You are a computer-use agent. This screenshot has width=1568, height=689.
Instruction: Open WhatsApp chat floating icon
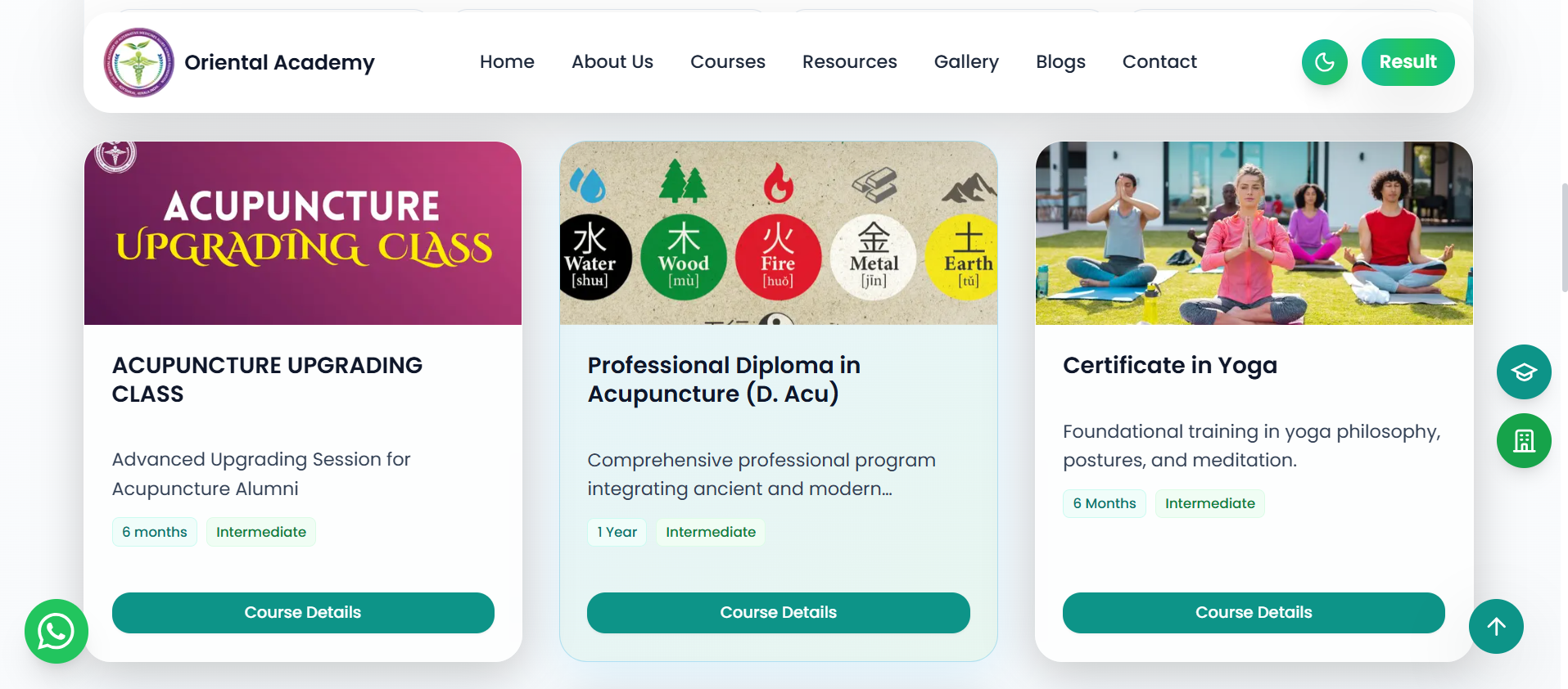pyautogui.click(x=56, y=631)
